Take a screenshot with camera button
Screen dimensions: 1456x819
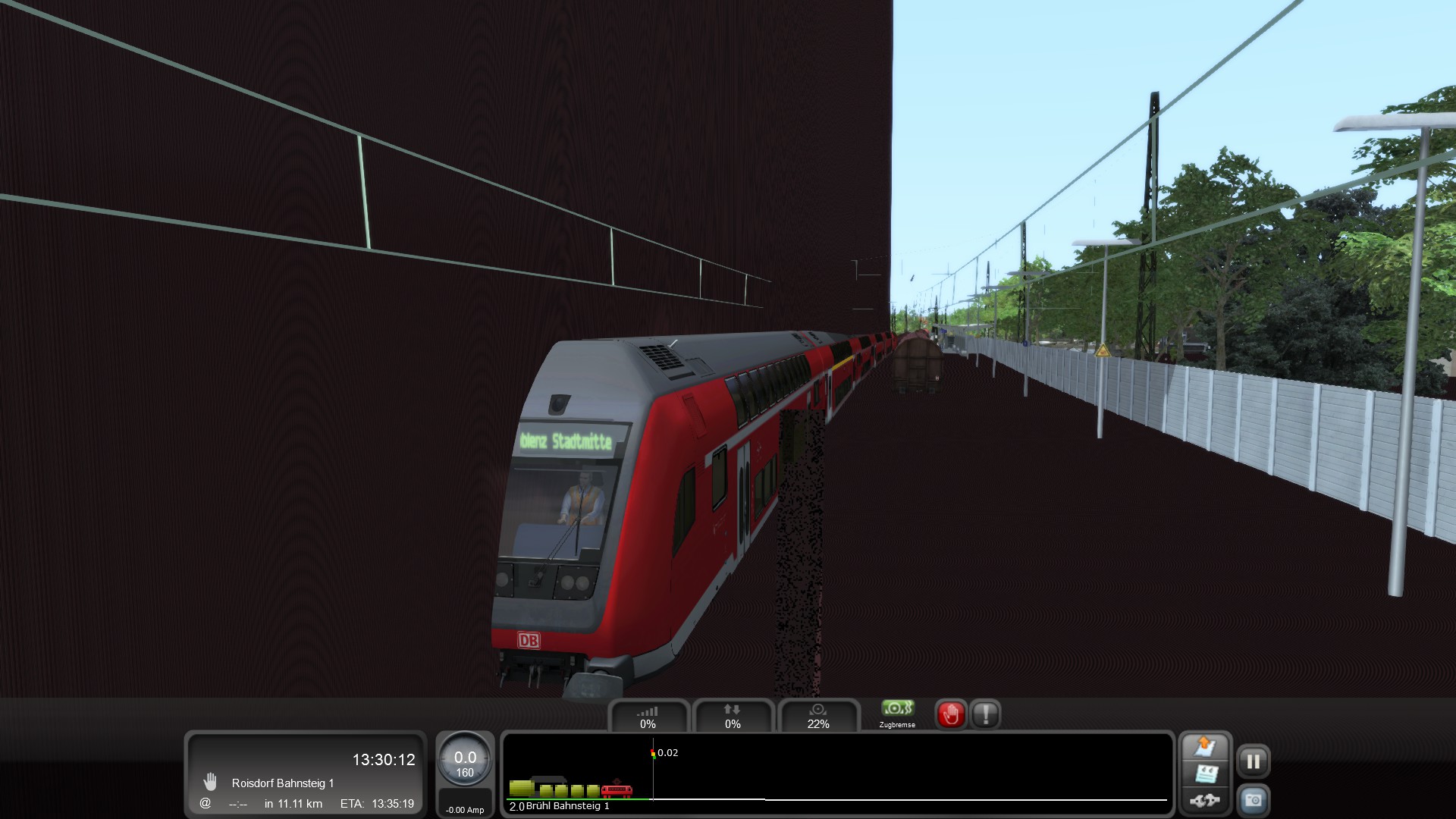point(1254,800)
